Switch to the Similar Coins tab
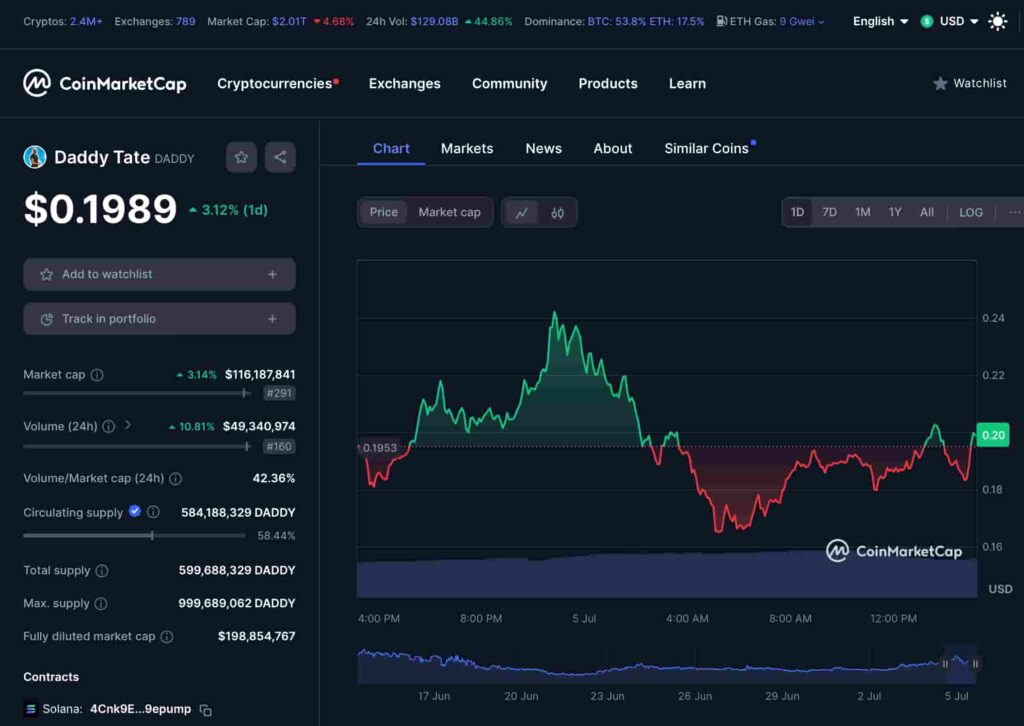This screenshot has width=1024, height=726. 707,149
